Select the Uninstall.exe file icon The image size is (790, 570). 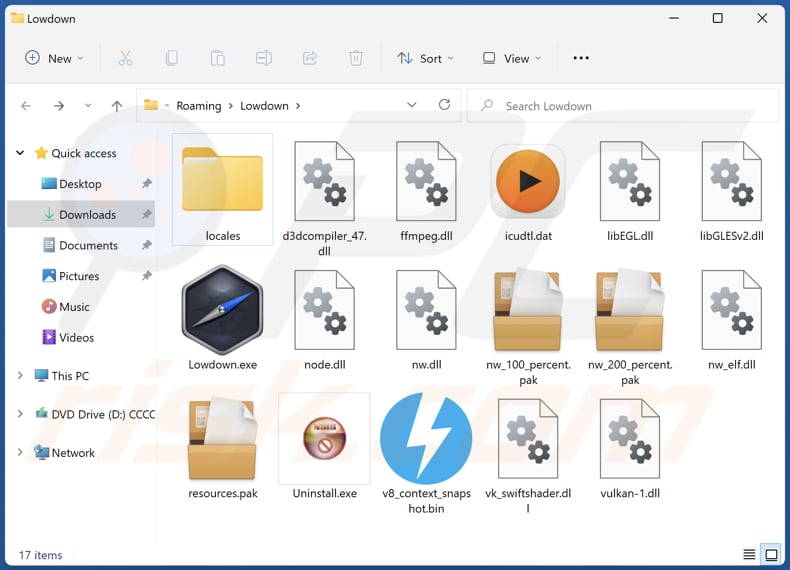coord(324,437)
